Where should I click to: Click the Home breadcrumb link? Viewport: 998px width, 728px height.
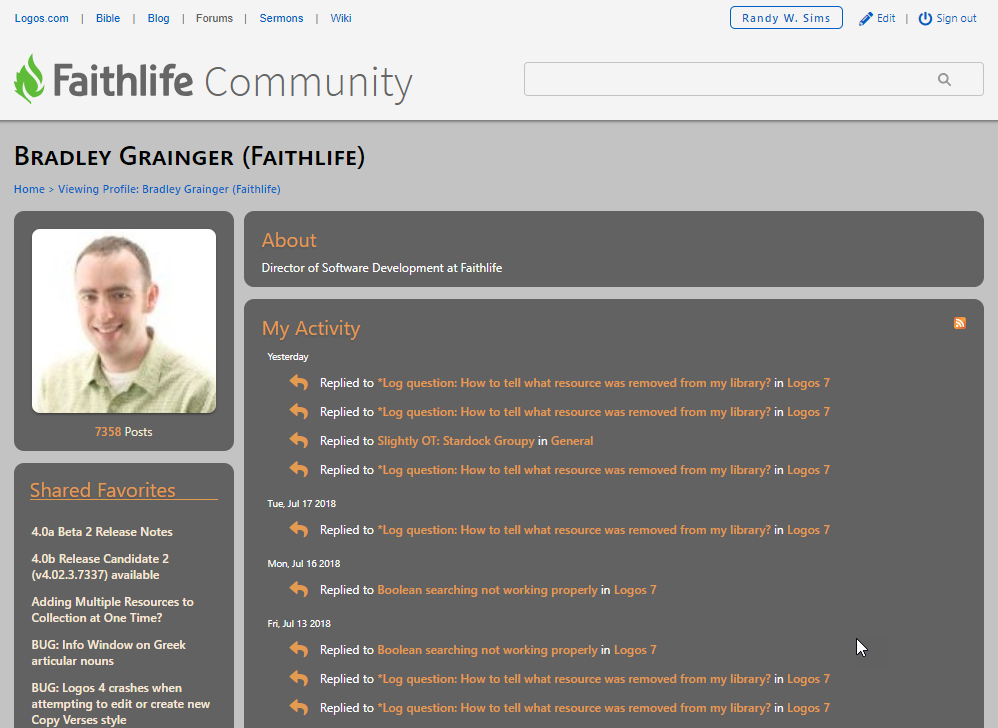[x=29, y=189]
